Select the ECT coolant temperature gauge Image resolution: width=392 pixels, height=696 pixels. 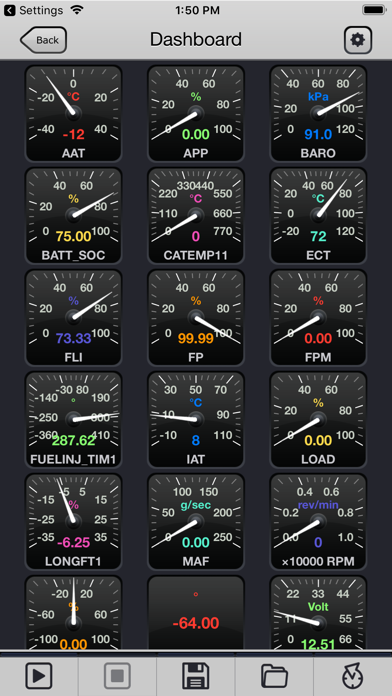click(318, 216)
